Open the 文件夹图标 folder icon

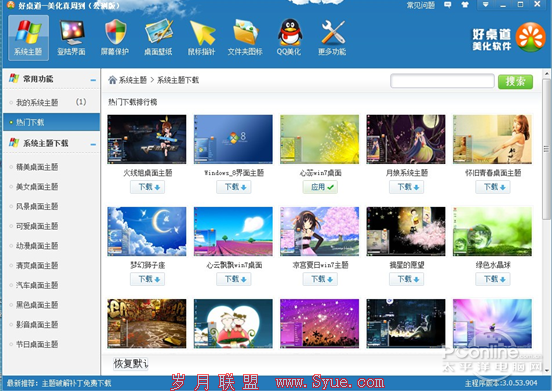tap(245, 38)
